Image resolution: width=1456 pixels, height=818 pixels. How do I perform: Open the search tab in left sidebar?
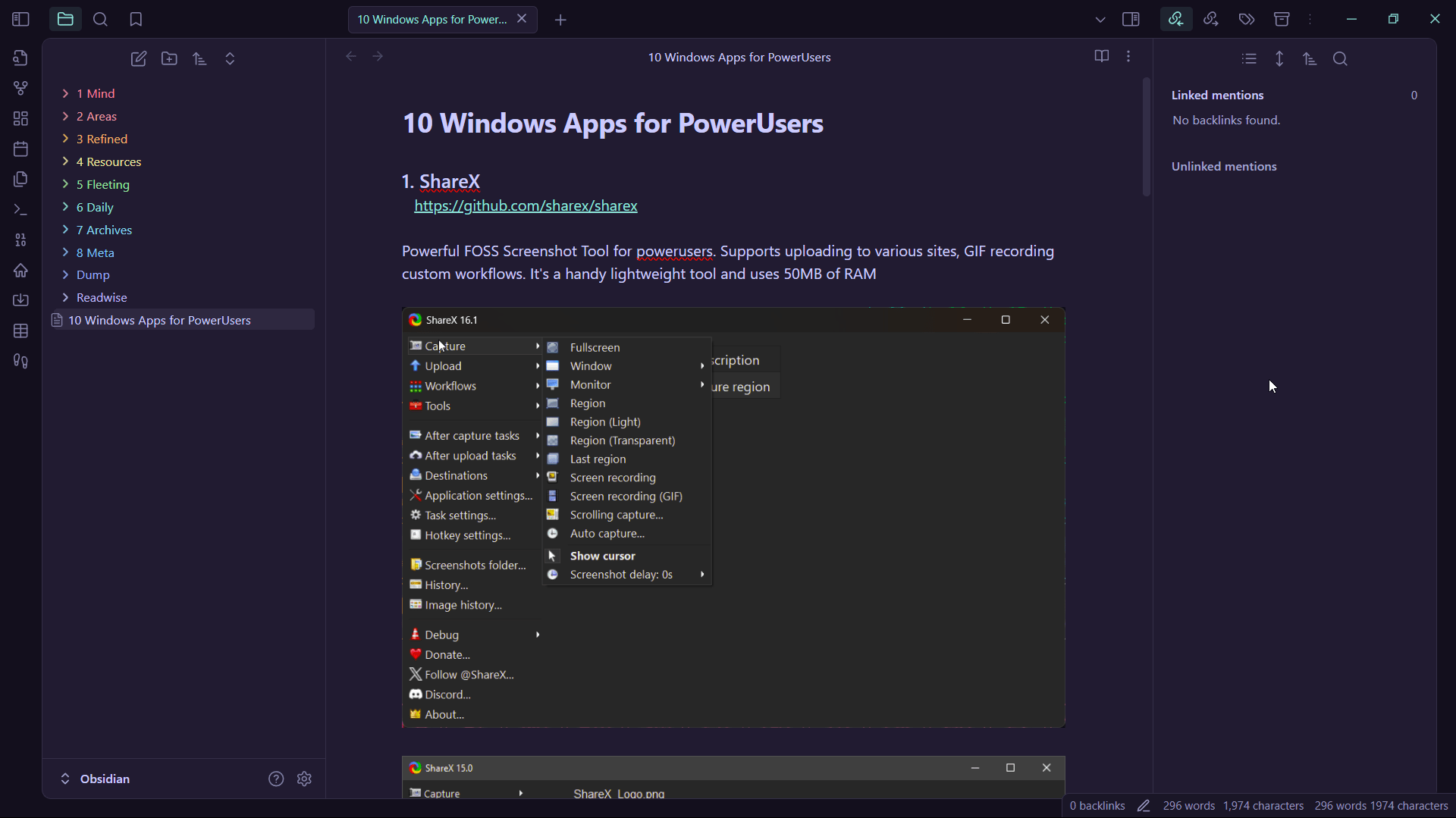[x=100, y=19]
